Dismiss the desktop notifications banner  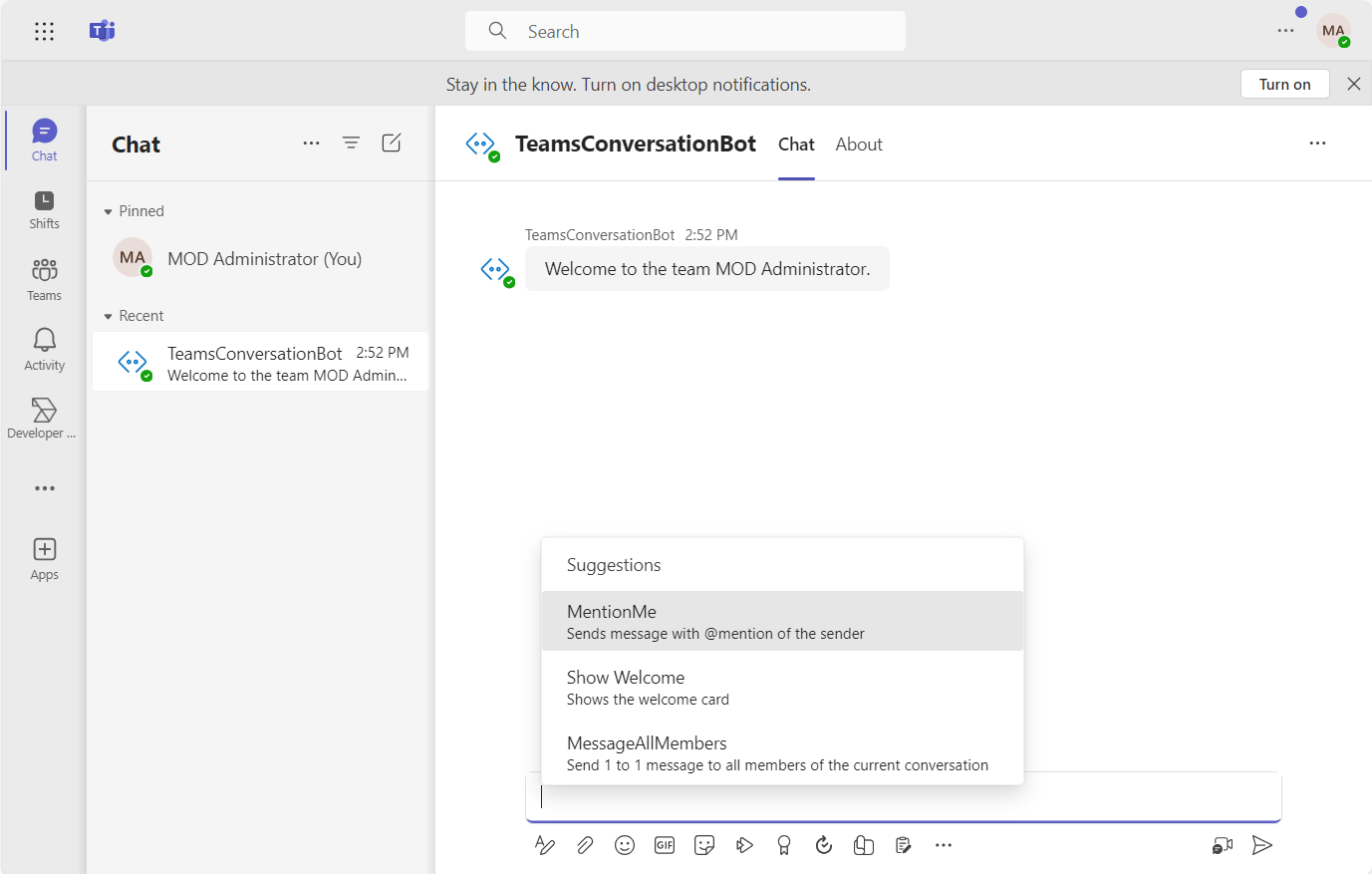point(1354,84)
